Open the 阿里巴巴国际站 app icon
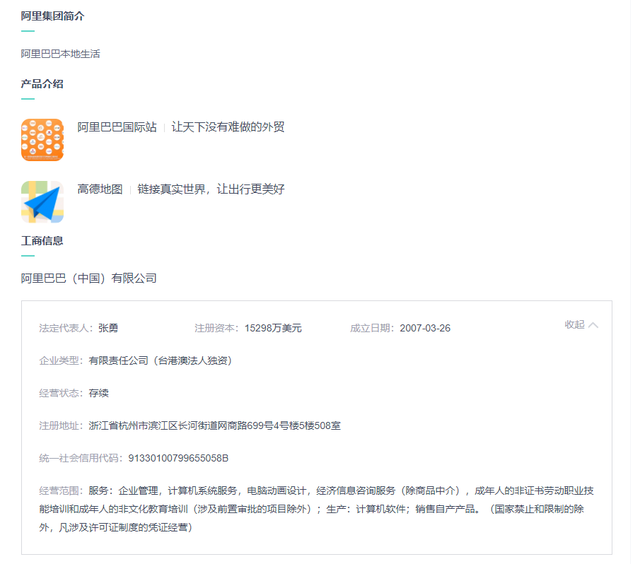This screenshot has width=640, height=564. click(x=42, y=140)
